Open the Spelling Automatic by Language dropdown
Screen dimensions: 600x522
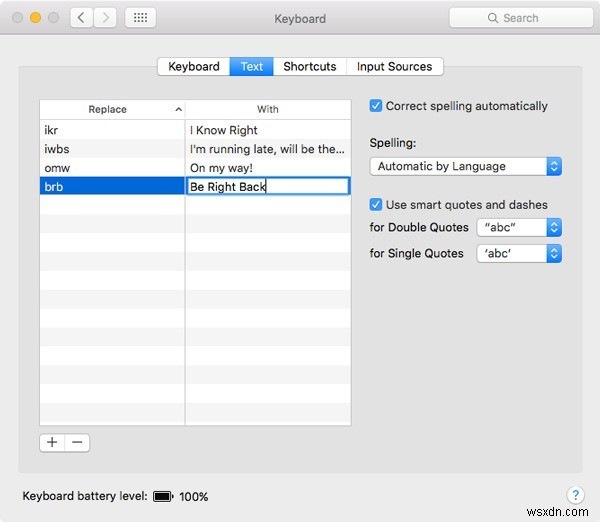tap(466, 166)
